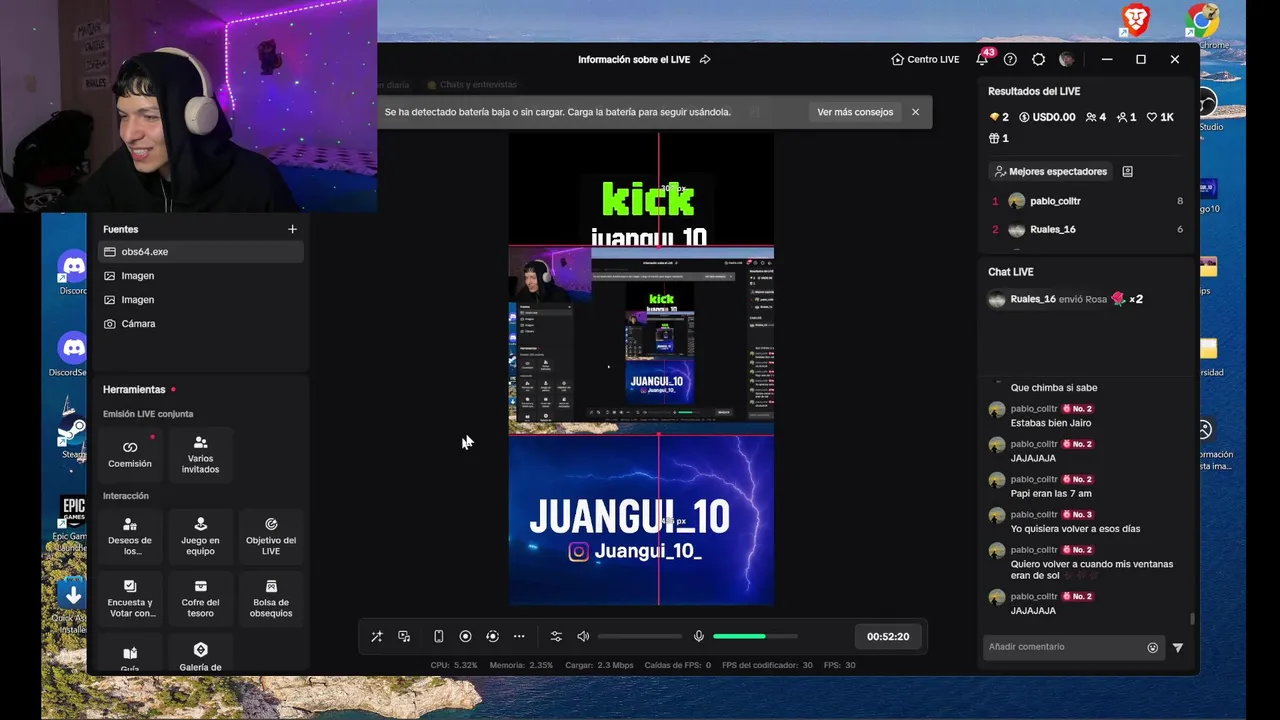
Task: Open the help question mark icon
Action: (1010, 59)
